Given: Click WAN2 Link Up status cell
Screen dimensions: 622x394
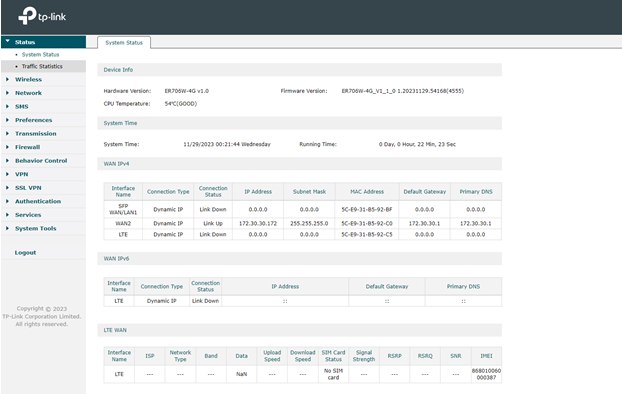Looking at the screenshot, I should 213,223.
